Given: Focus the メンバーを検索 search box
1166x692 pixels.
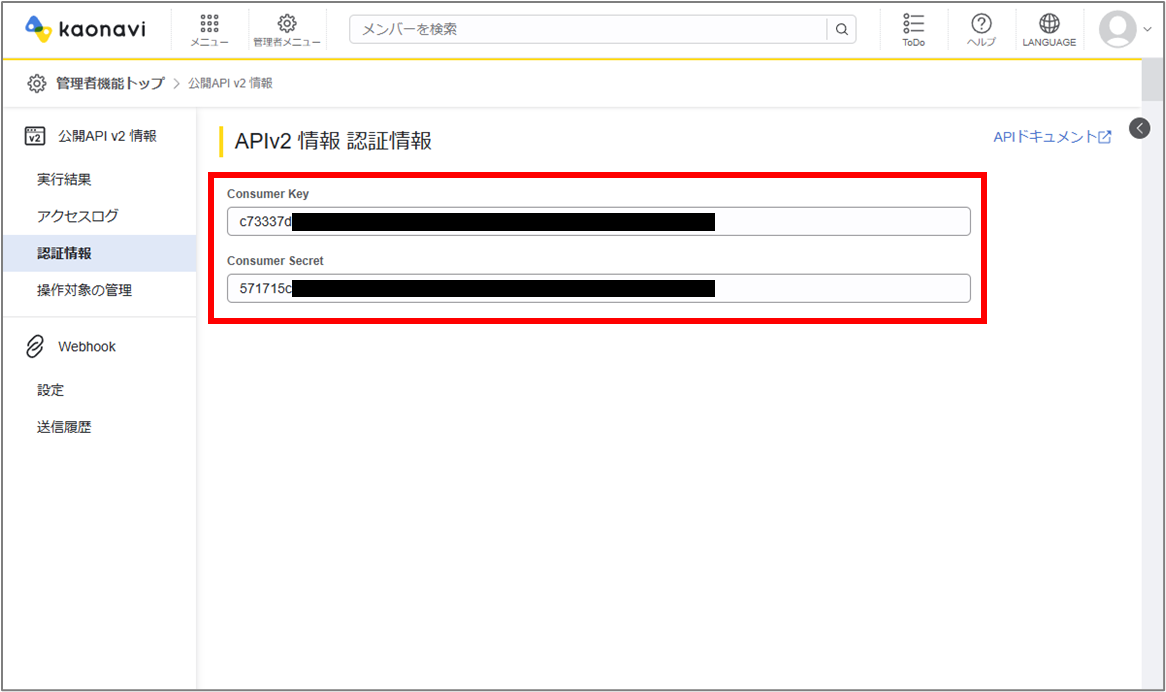Looking at the screenshot, I should pos(587,29).
